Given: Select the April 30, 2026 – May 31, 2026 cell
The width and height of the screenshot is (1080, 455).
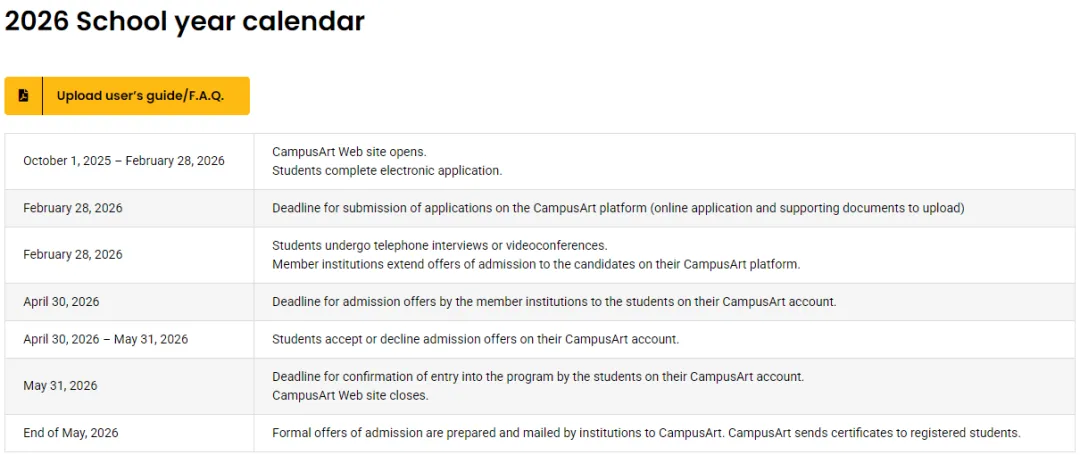Looking at the screenshot, I should [106, 340].
